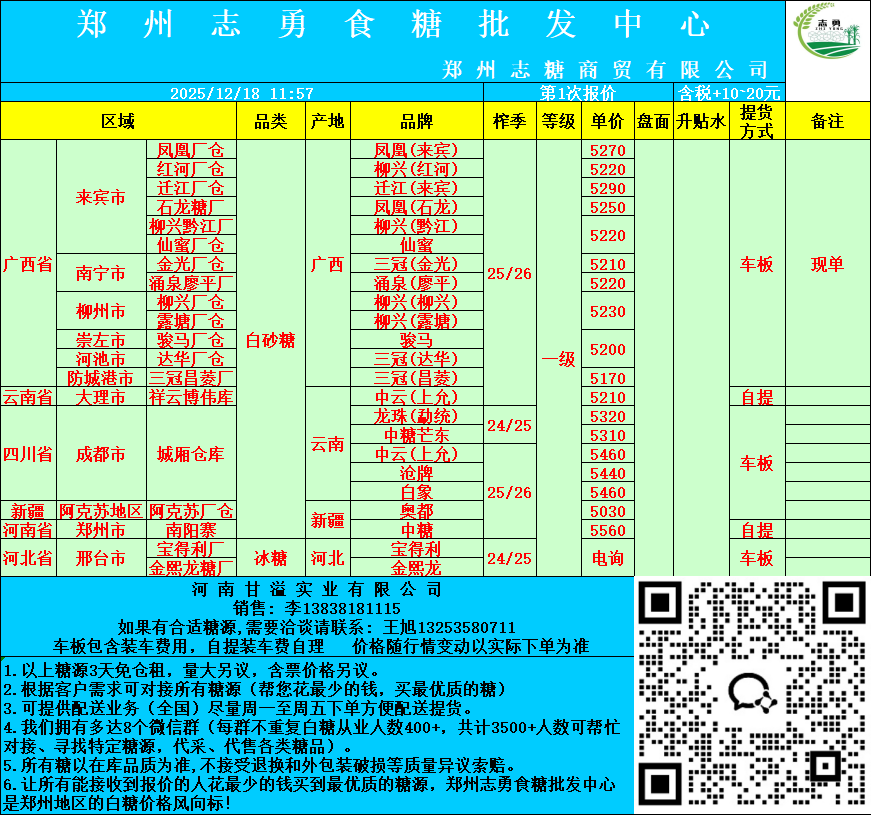Click the 升贴水 column header
The width and height of the screenshot is (872, 816).
[700, 121]
